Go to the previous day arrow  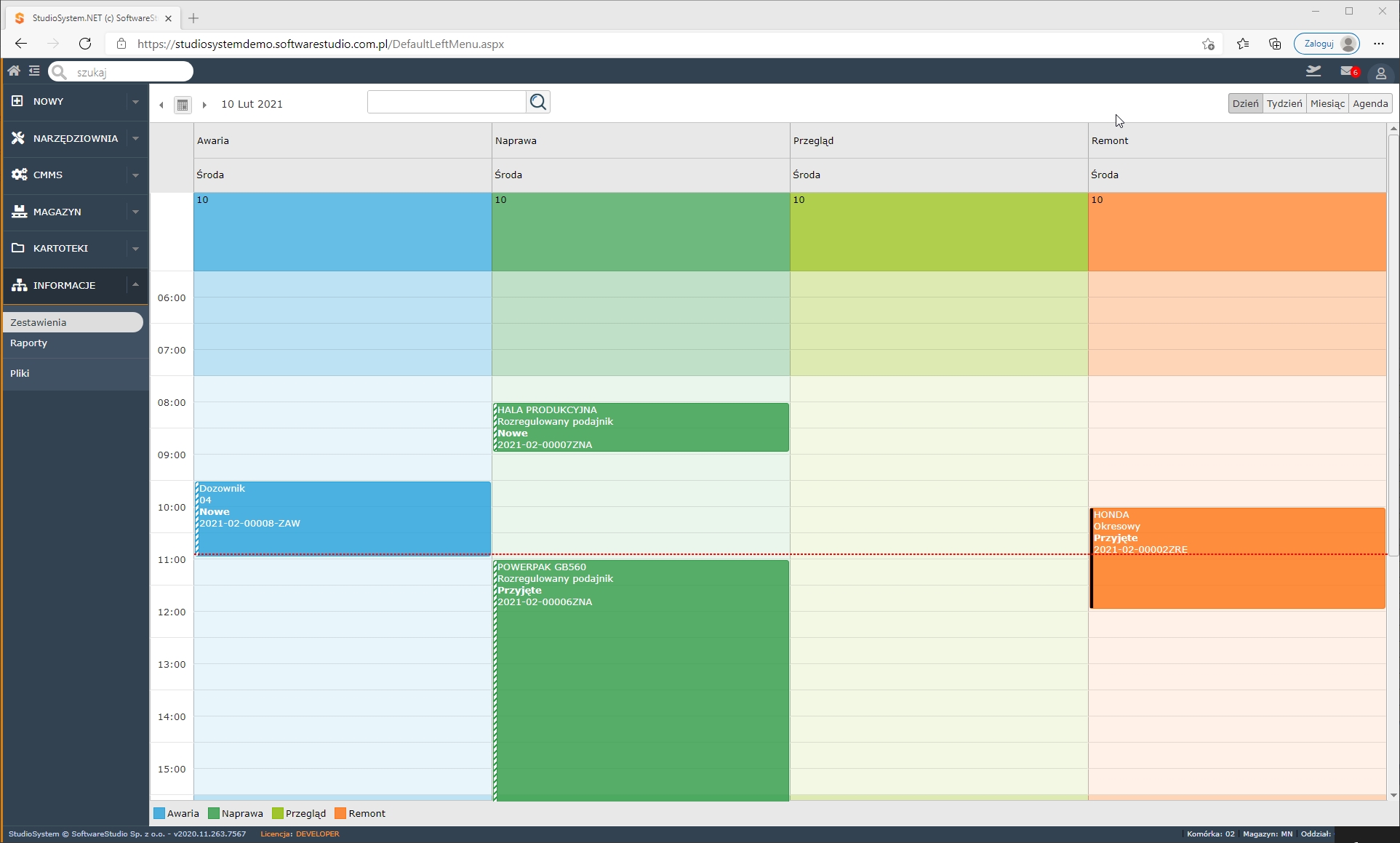click(161, 105)
